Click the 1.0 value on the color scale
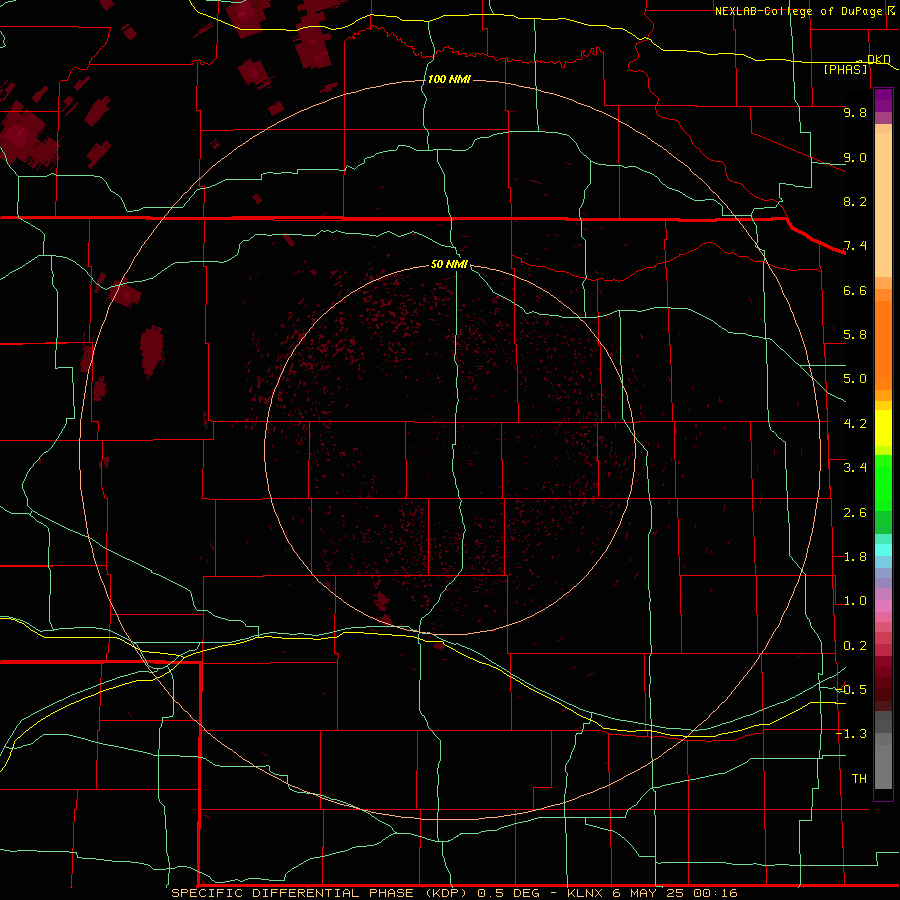 [x=855, y=601]
